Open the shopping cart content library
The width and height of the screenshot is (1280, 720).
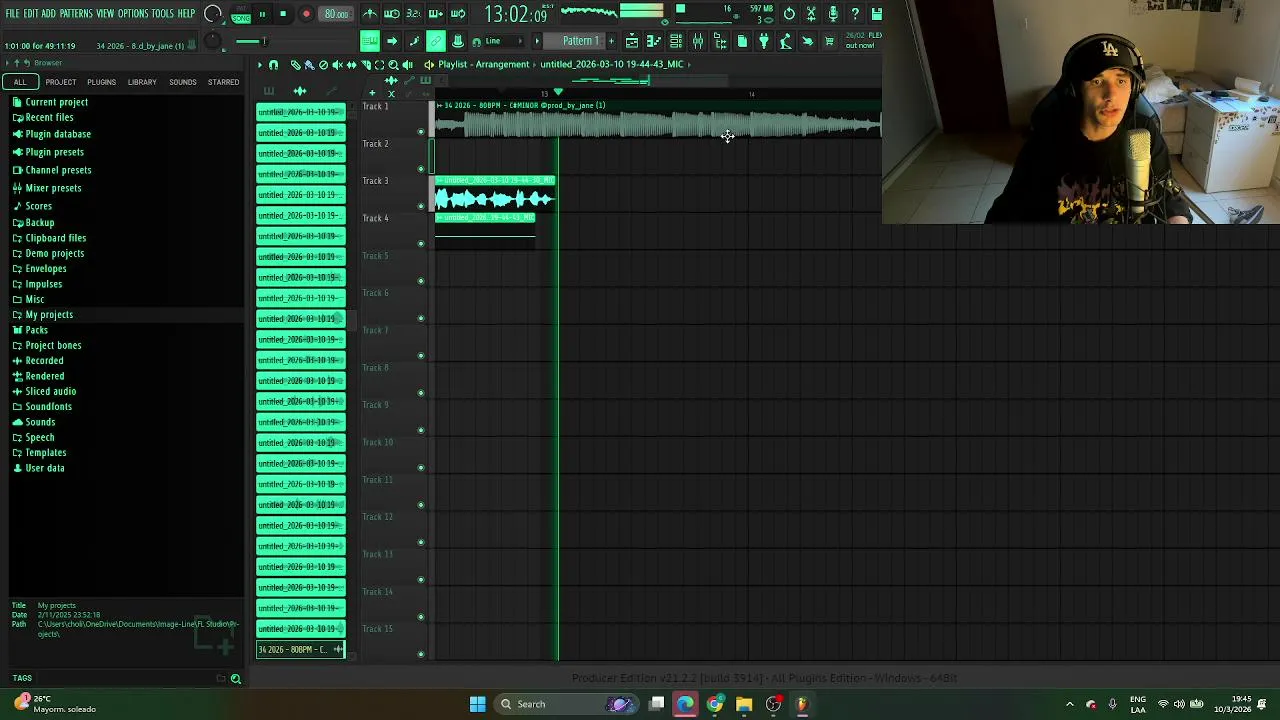pyautogui.click(x=829, y=41)
